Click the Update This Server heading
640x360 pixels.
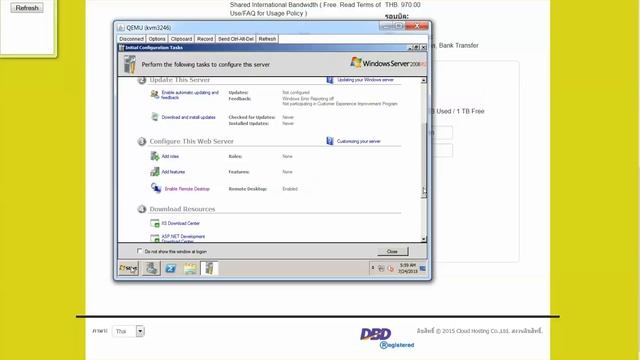click(180, 80)
